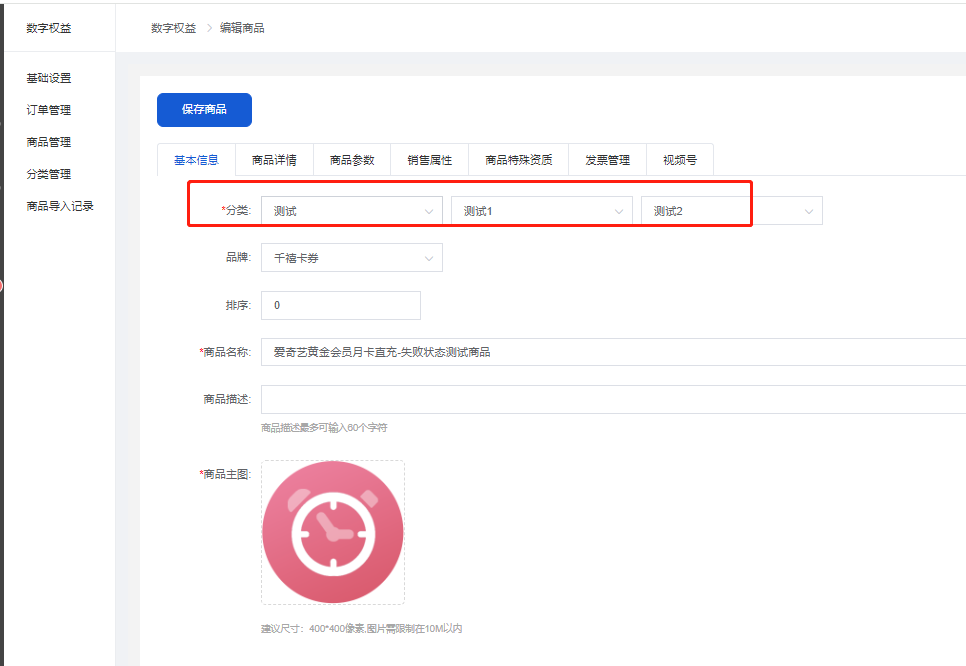Click the 数字权益 breadcrumb link
Screen dimensions: 966x666
[173, 28]
